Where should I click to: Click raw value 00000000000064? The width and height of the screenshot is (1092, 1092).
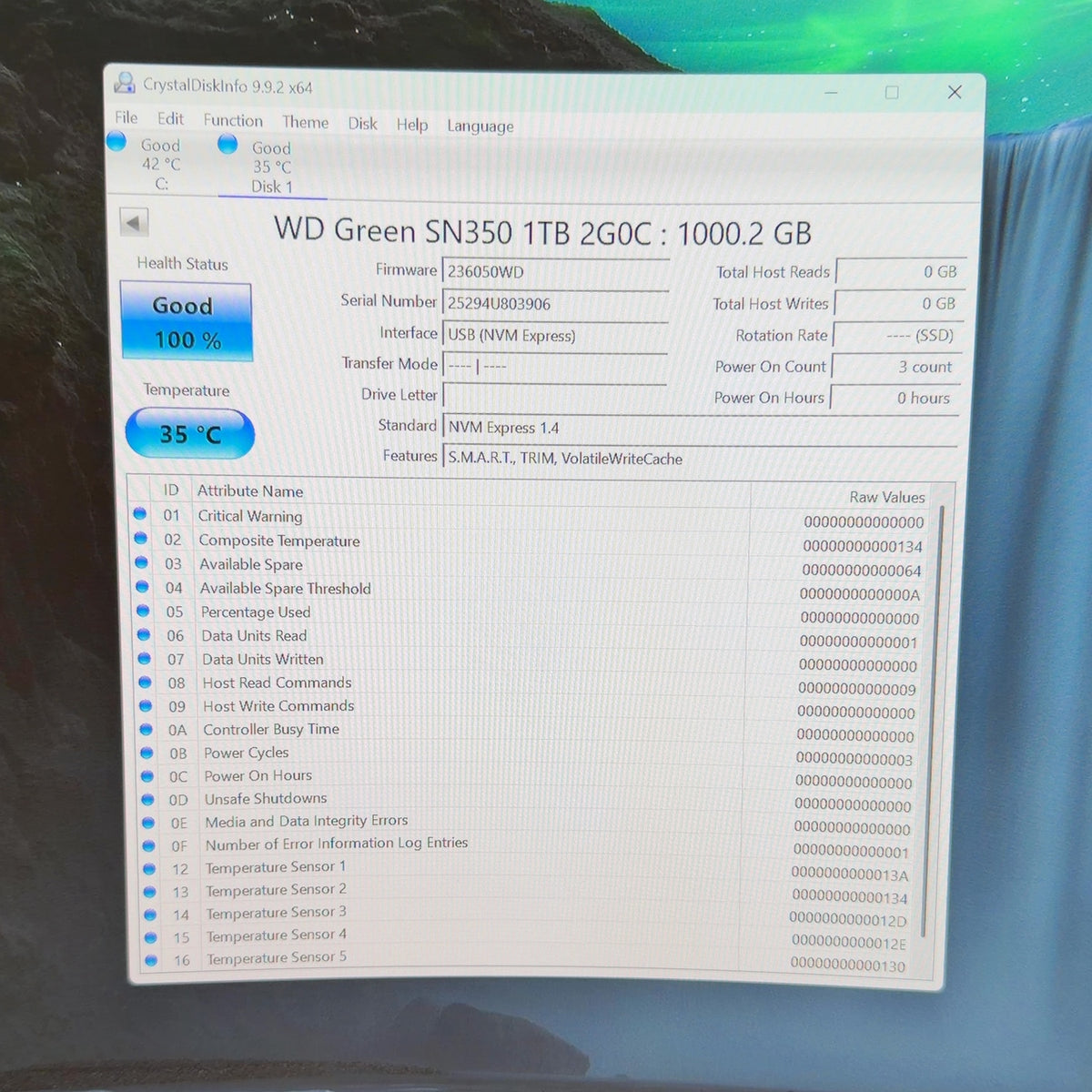862,571
